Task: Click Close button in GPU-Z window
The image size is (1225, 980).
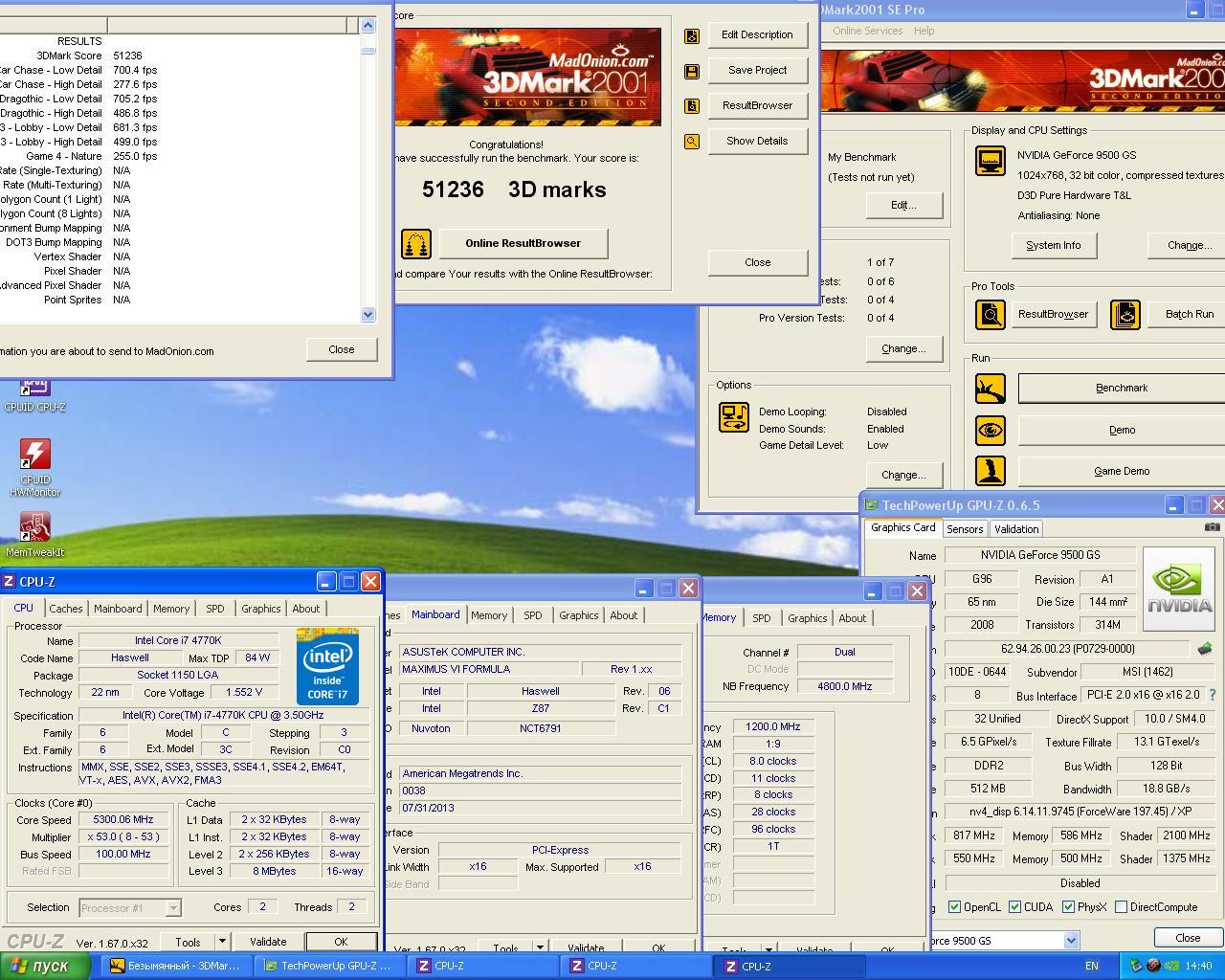Action: (1188, 938)
